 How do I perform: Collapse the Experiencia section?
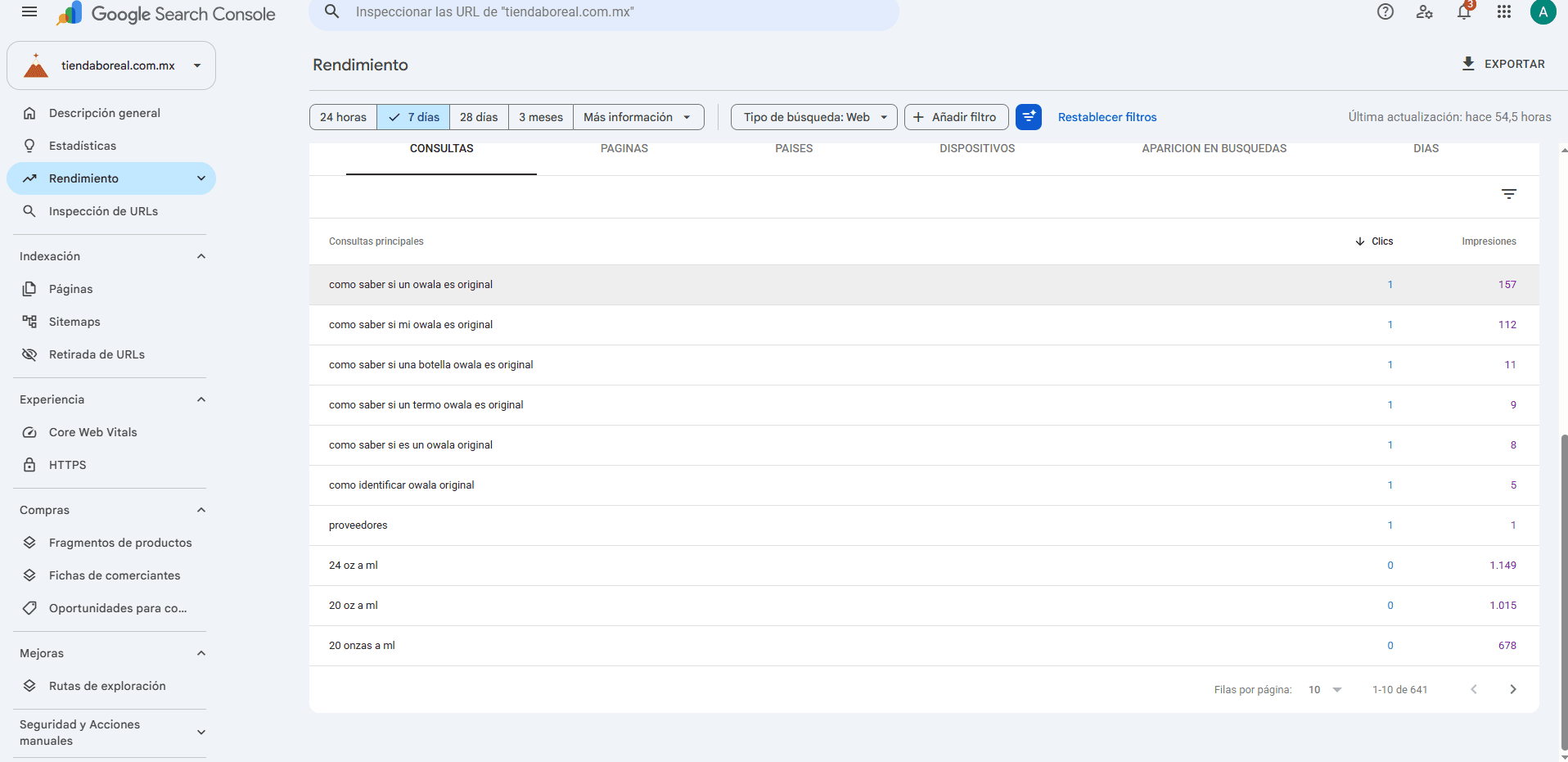pos(201,399)
